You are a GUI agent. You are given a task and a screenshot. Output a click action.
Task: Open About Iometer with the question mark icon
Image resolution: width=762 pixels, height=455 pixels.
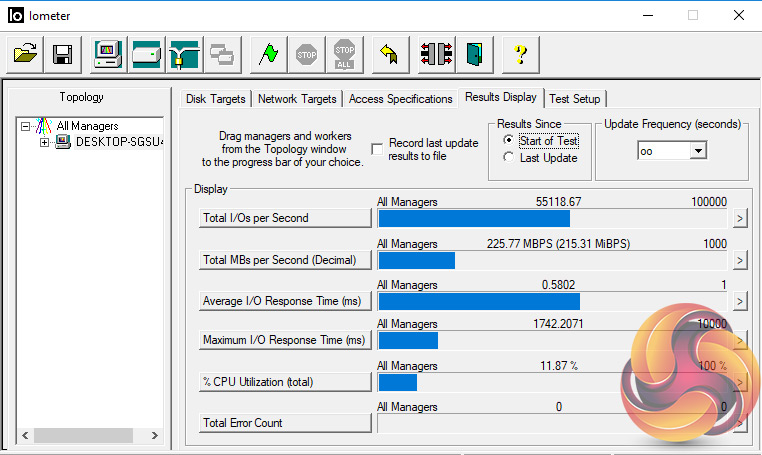pos(520,54)
